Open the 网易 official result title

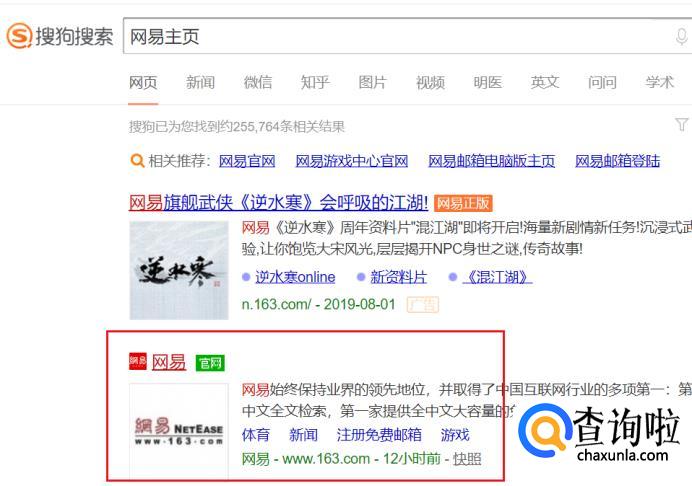click(x=169, y=362)
